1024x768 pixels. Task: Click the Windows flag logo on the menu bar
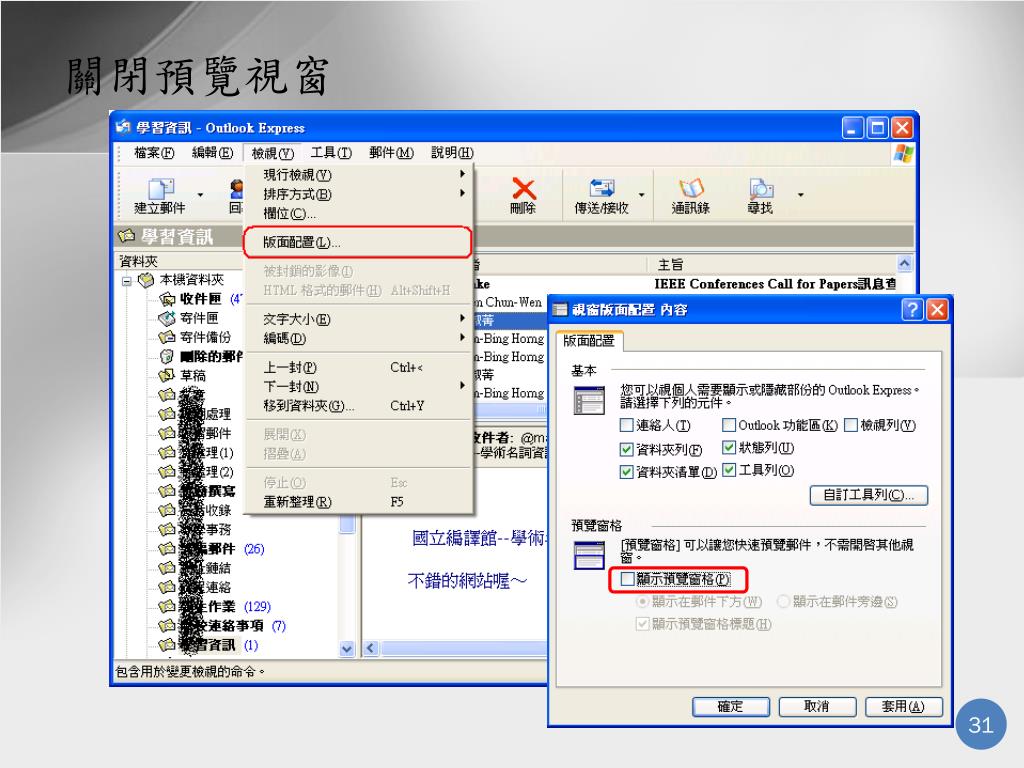[904, 154]
